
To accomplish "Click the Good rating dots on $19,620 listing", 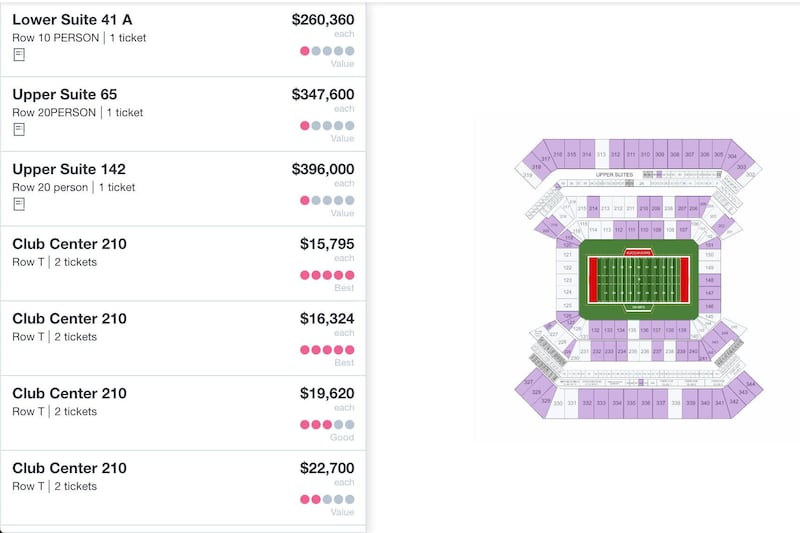I will tap(327, 424).
